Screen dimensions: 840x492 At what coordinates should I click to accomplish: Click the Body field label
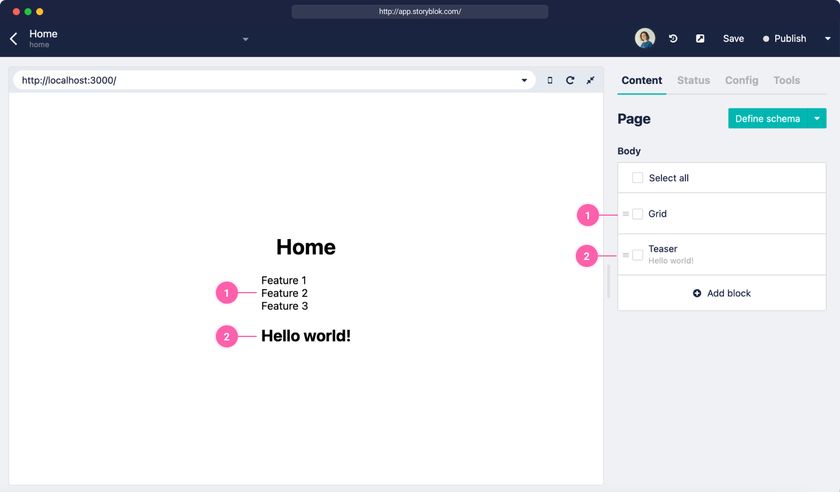coord(629,151)
